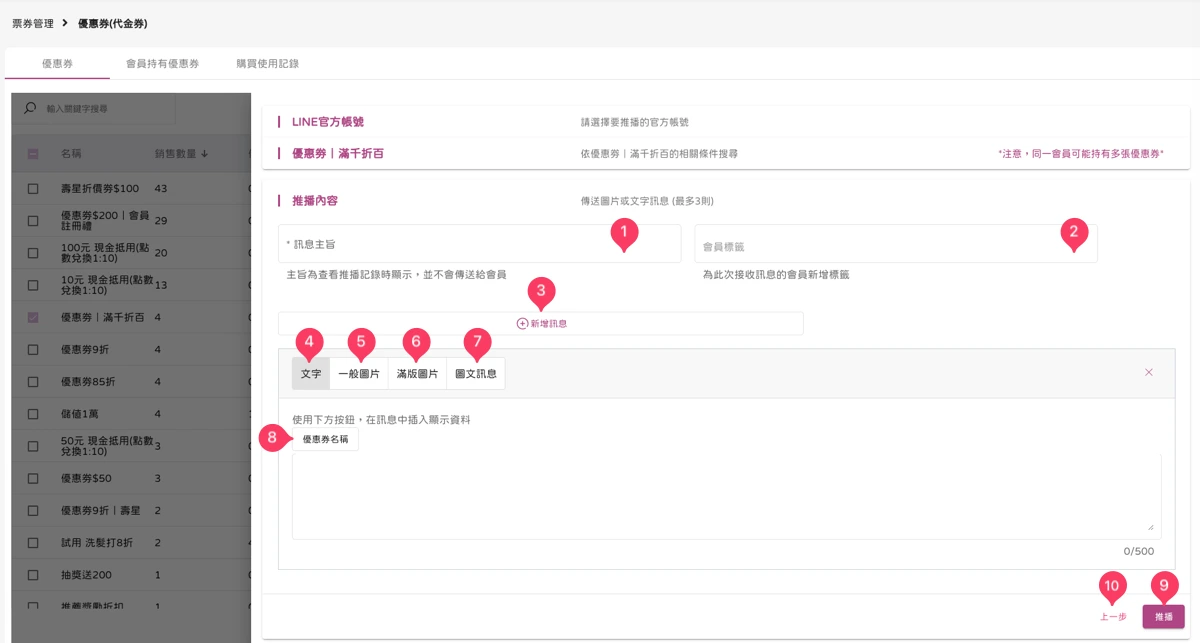This screenshot has width=1200, height=643.
Task: Click the 新增訊息 button
Action: (541, 324)
